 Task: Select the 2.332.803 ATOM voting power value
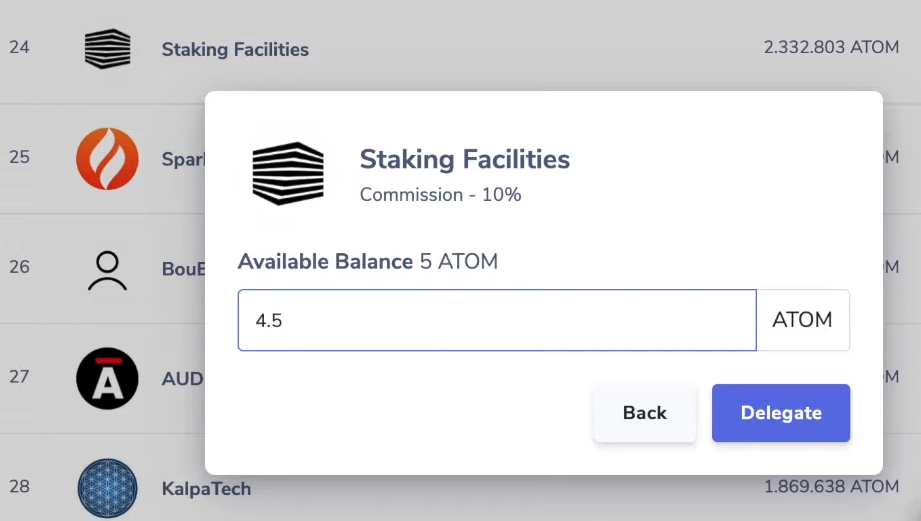pos(830,47)
